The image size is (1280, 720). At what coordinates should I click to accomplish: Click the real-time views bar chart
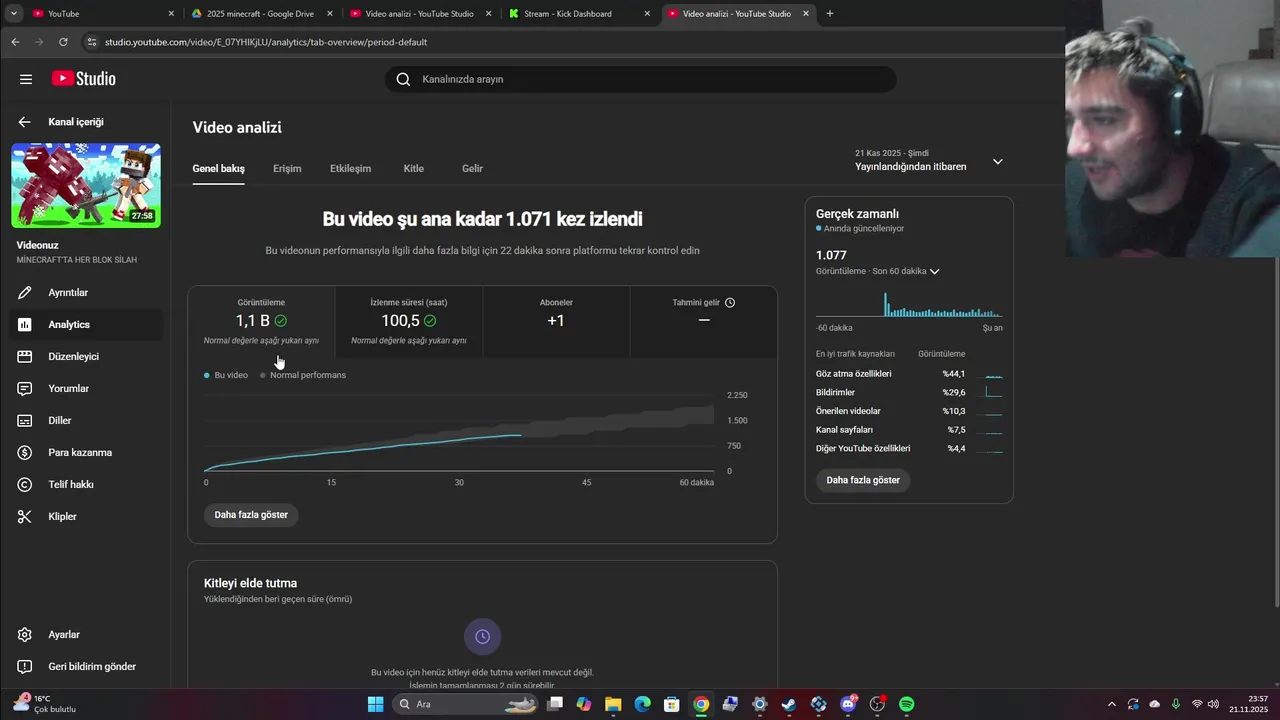point(909,304)
